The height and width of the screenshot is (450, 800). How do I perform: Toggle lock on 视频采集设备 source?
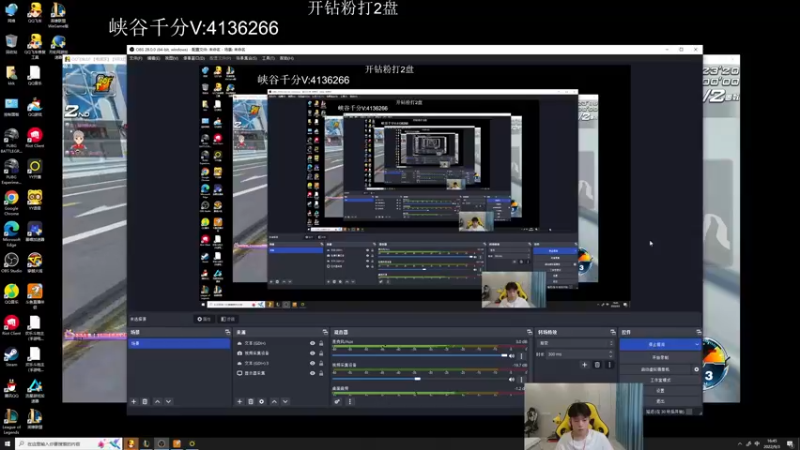(321, 353)
